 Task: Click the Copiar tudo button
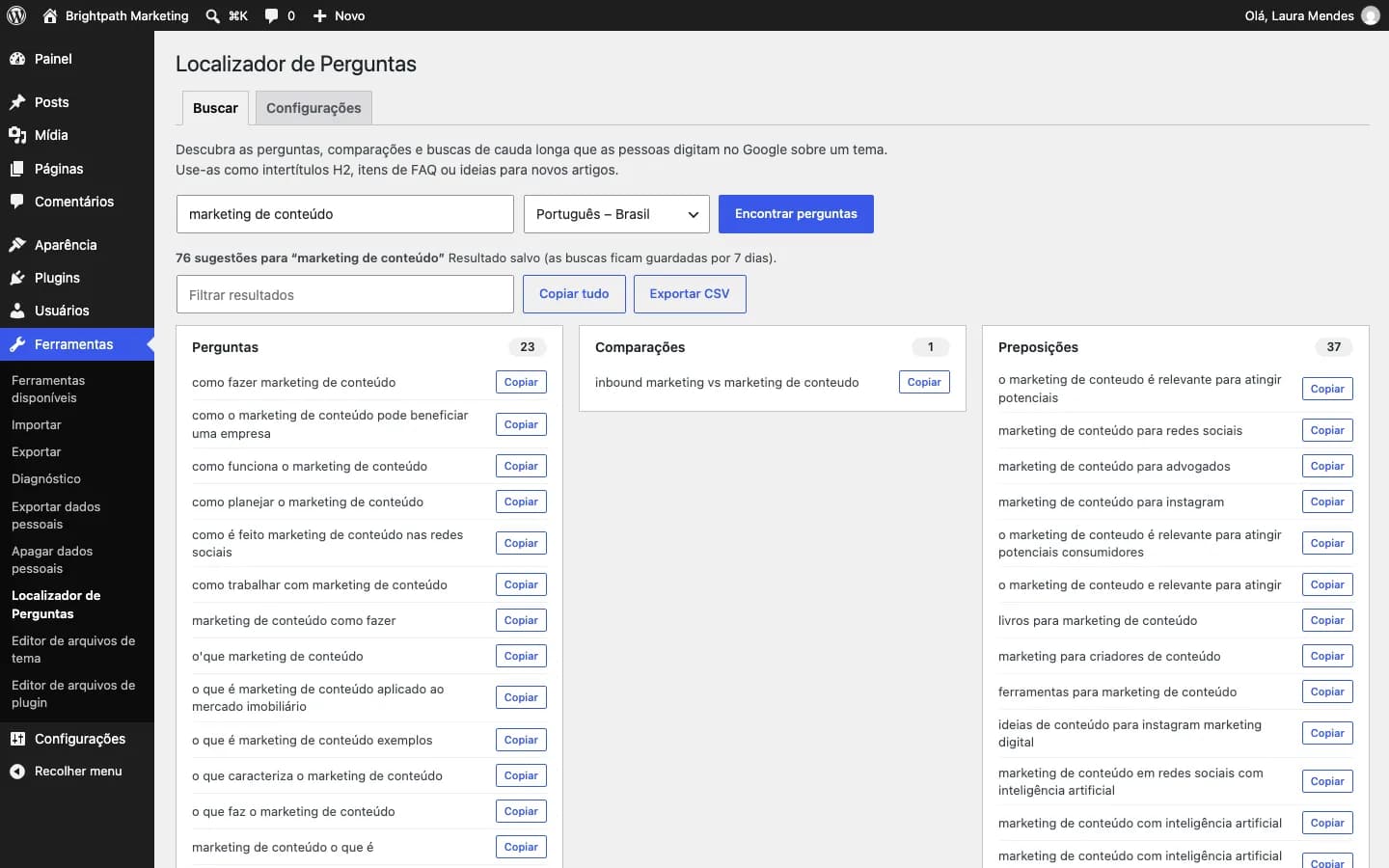574,294
